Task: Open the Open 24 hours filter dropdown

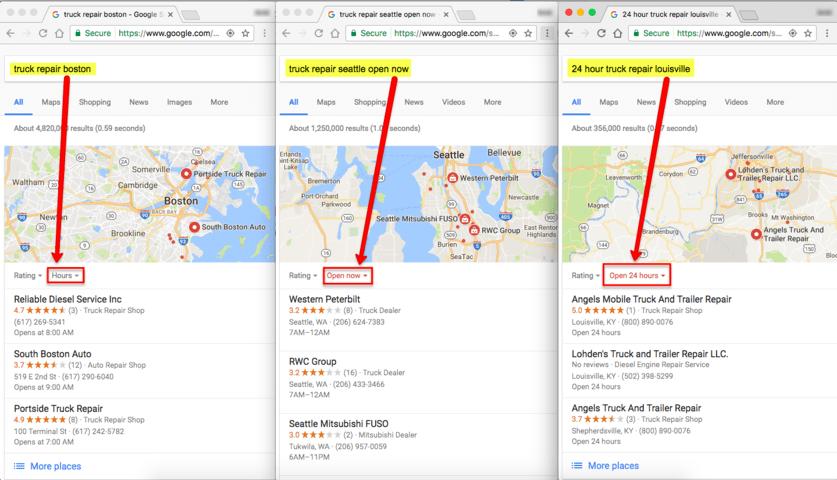Action: [637, 276]
